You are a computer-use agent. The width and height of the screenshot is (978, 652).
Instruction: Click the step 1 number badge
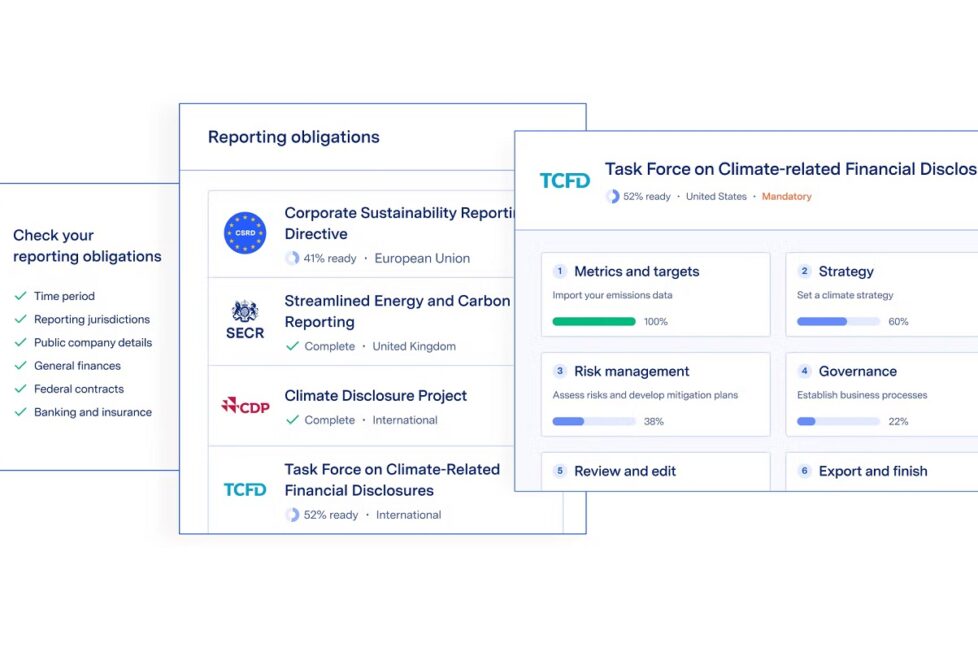[560, 271]
